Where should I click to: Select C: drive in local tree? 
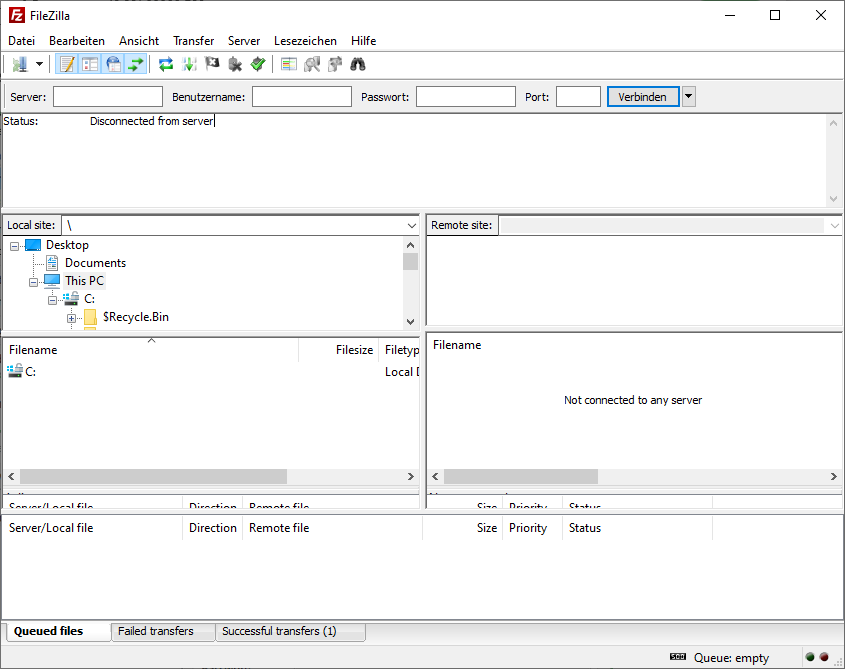tap(89, 299)
